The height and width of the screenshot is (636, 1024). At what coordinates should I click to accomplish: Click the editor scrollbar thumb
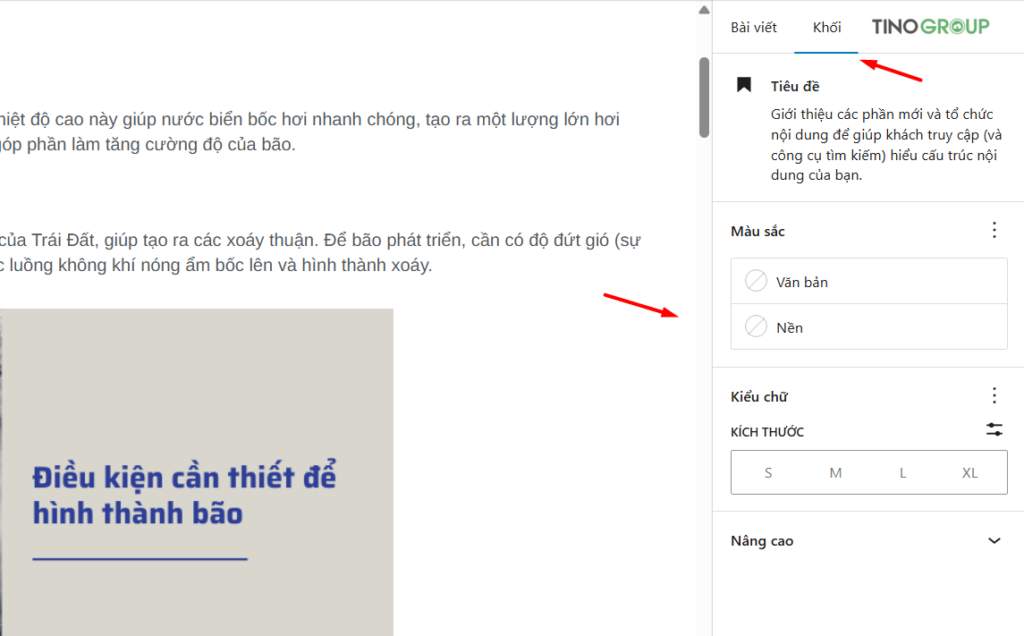(703, 97)
